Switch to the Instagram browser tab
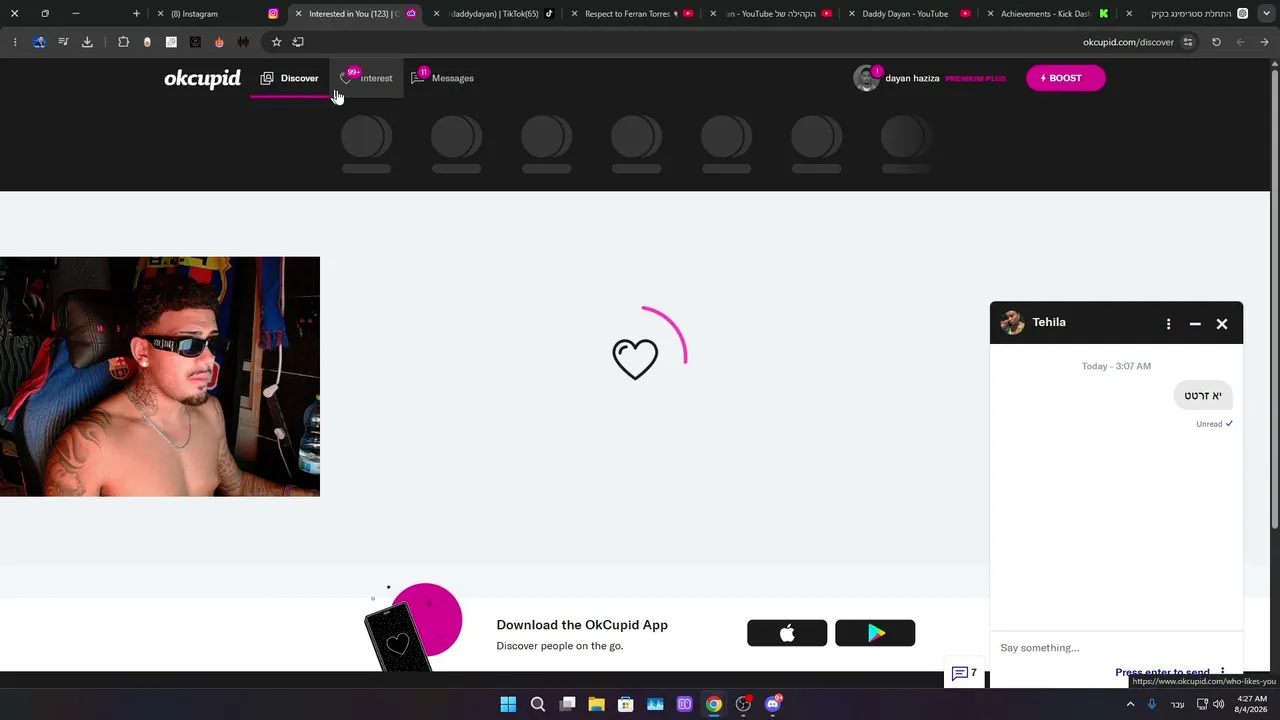This screenshot has height=720, width=1280. [x=220, y=14]
